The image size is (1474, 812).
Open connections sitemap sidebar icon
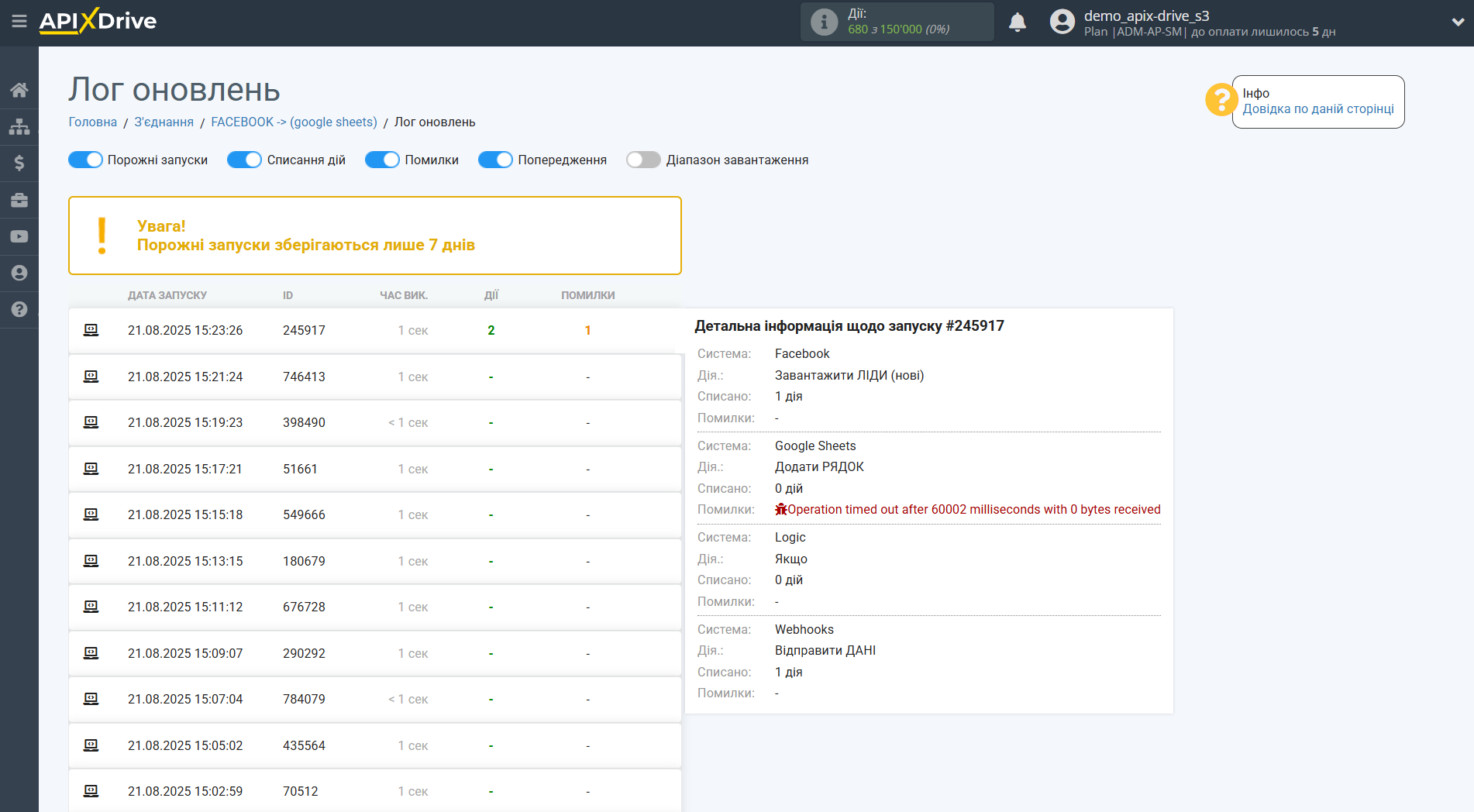(19, 126)
